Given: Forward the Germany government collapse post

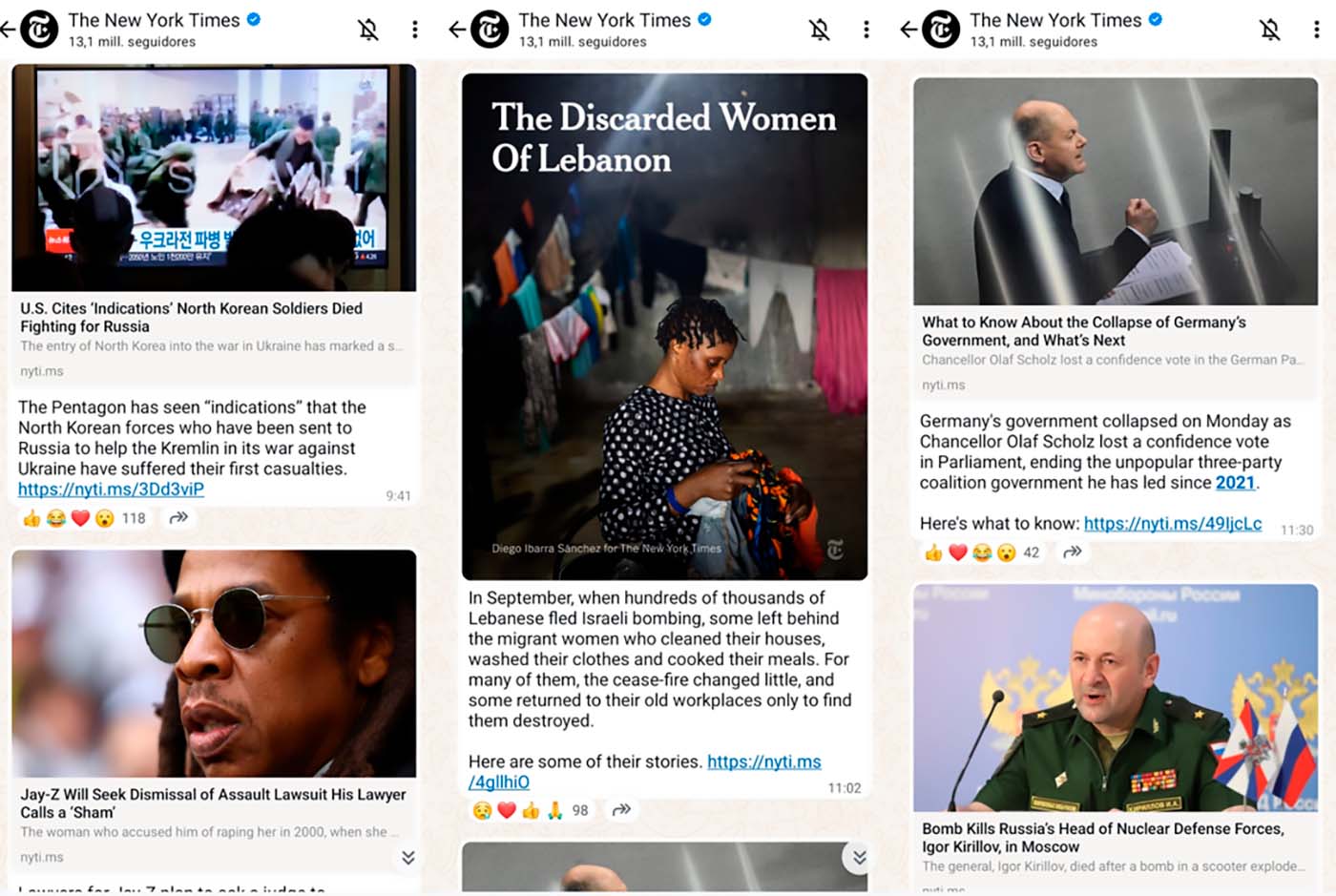Looking at the screenshot, I should (1073, 552).
